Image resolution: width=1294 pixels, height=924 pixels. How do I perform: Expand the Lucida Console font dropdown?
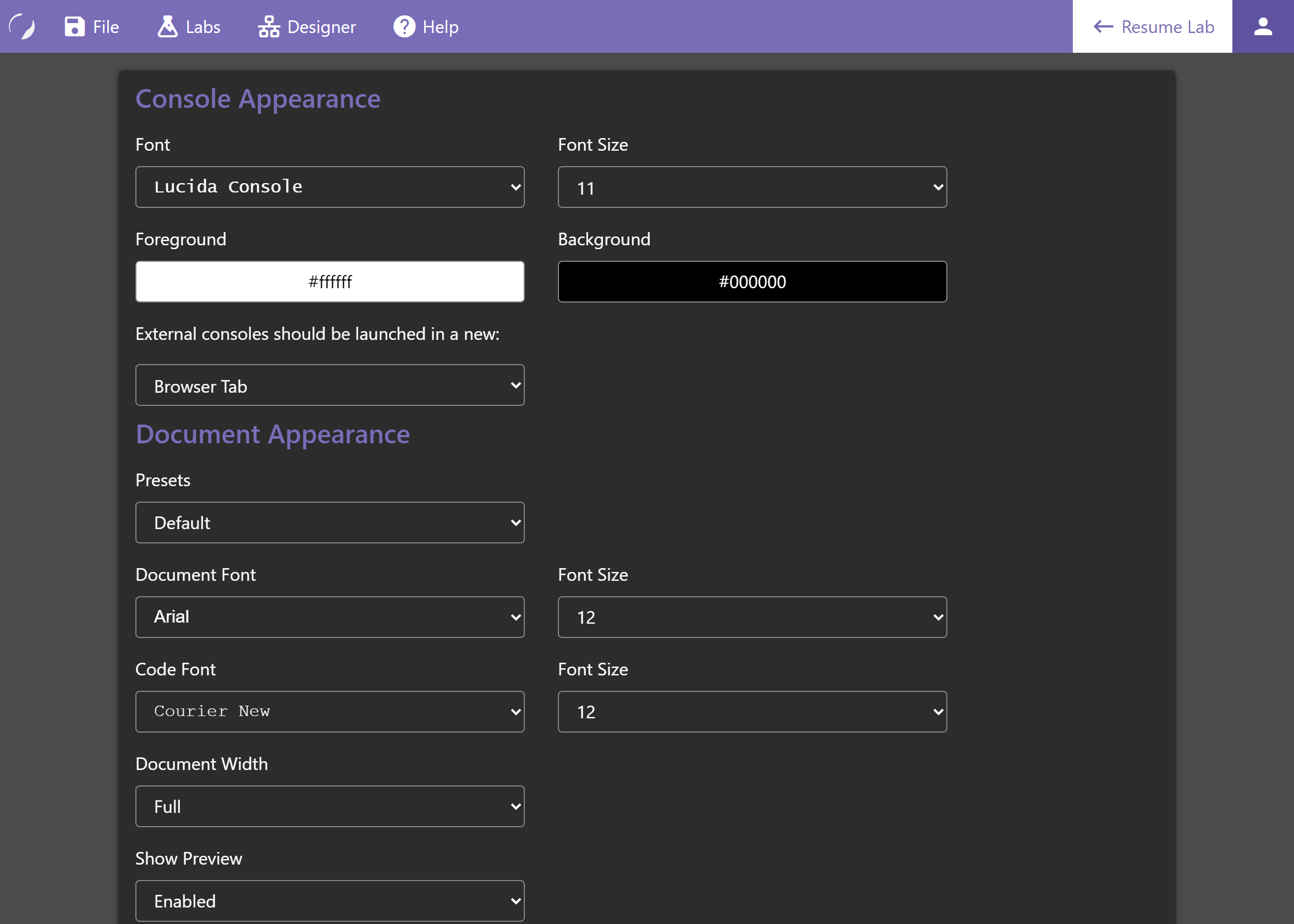(330, 186)
